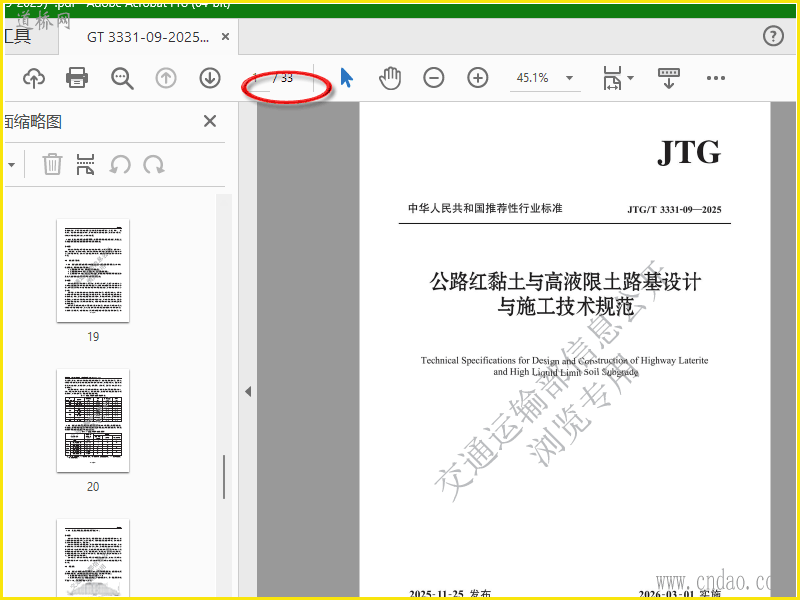Open the find text magnifier tool
The image size is (800, 600).
pos(122,78)
